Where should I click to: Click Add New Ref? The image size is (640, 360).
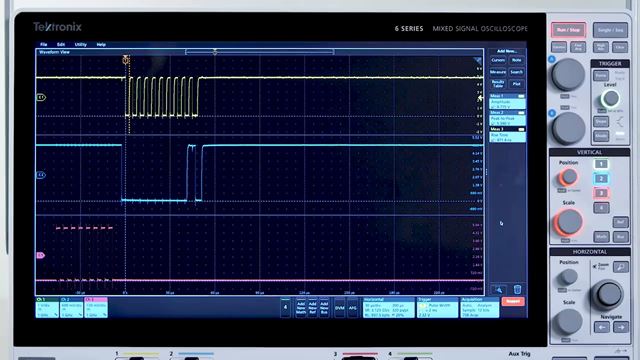click(x=313, y=308)
